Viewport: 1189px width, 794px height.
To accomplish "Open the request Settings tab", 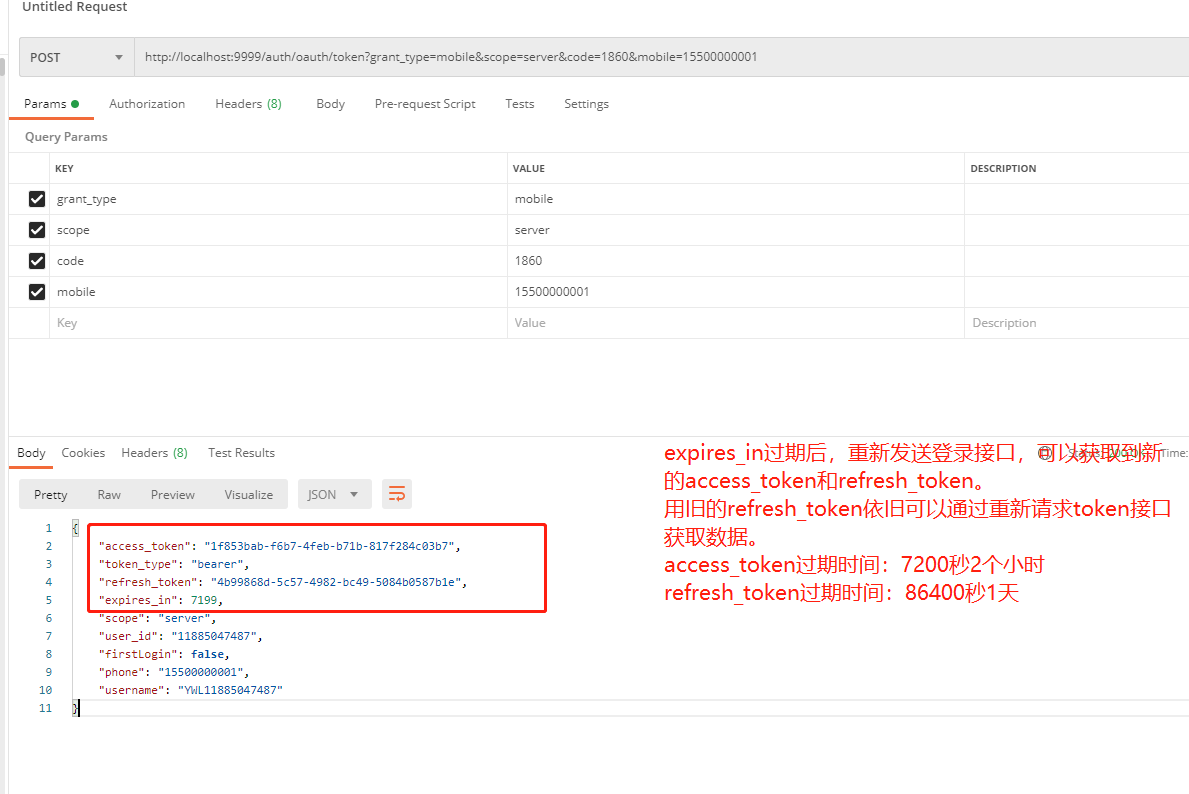I will click(586, 103).
